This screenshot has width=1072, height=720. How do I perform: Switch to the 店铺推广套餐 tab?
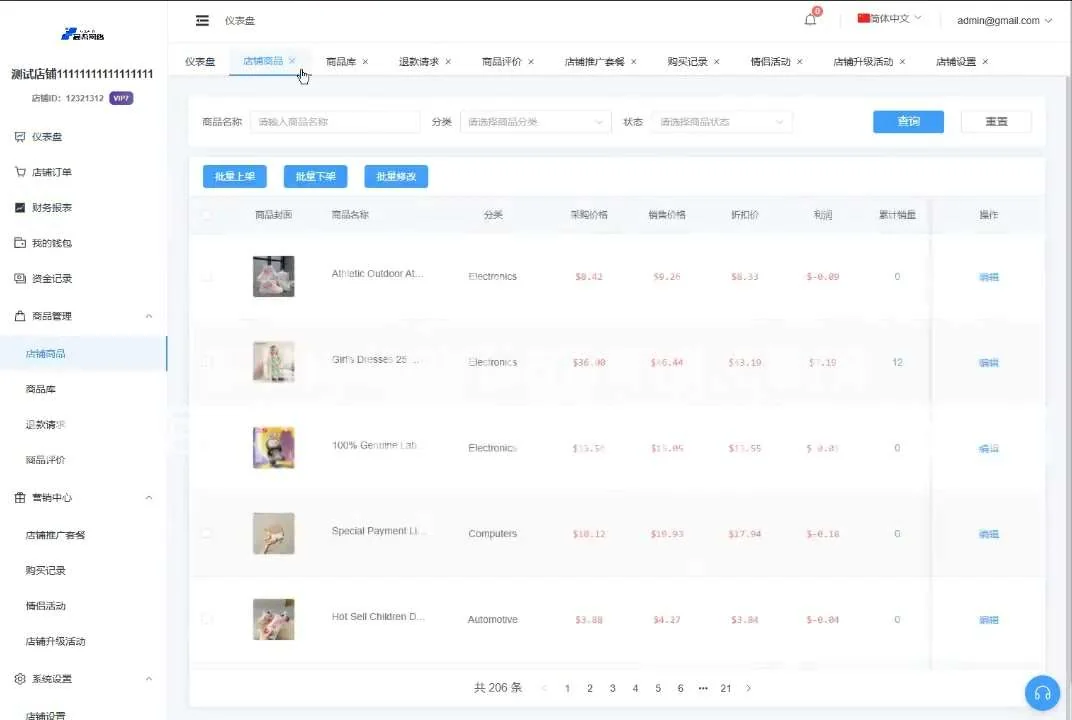tap(594, 62)
